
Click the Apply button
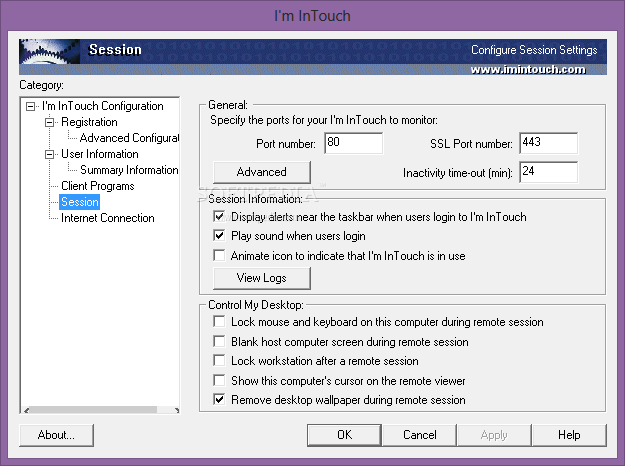(x=494, y=435)
